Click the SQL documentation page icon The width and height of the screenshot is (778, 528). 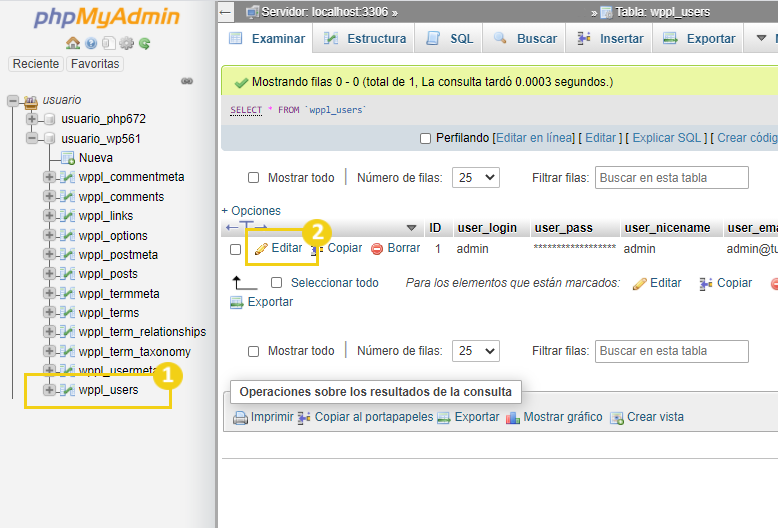pos(109,43)
